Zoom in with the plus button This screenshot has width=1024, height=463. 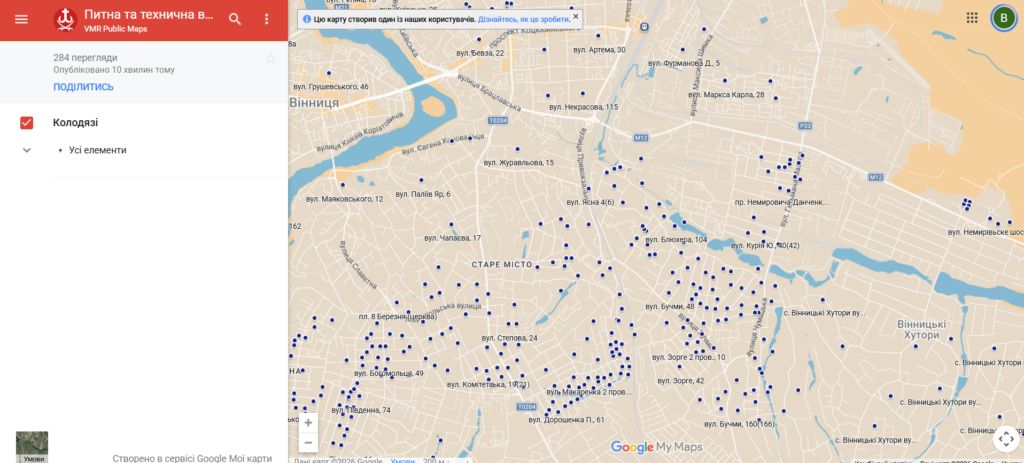[x=308, y=423]
